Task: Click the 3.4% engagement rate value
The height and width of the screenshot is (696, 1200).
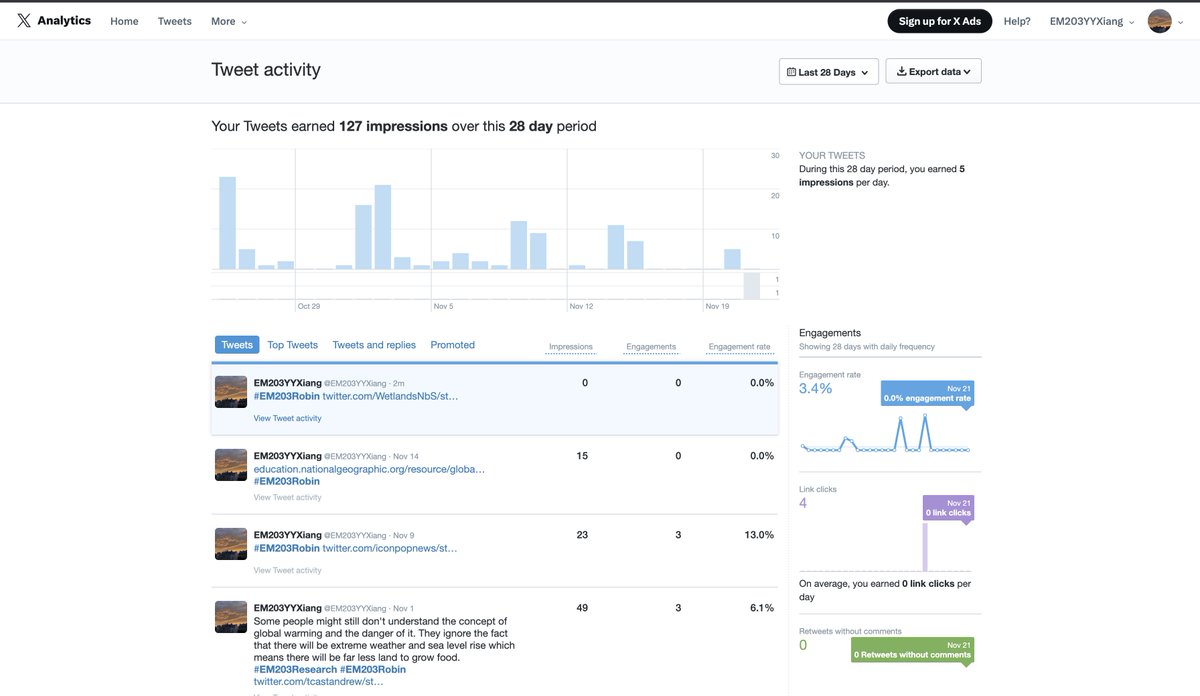Action: tap(816, 389)
